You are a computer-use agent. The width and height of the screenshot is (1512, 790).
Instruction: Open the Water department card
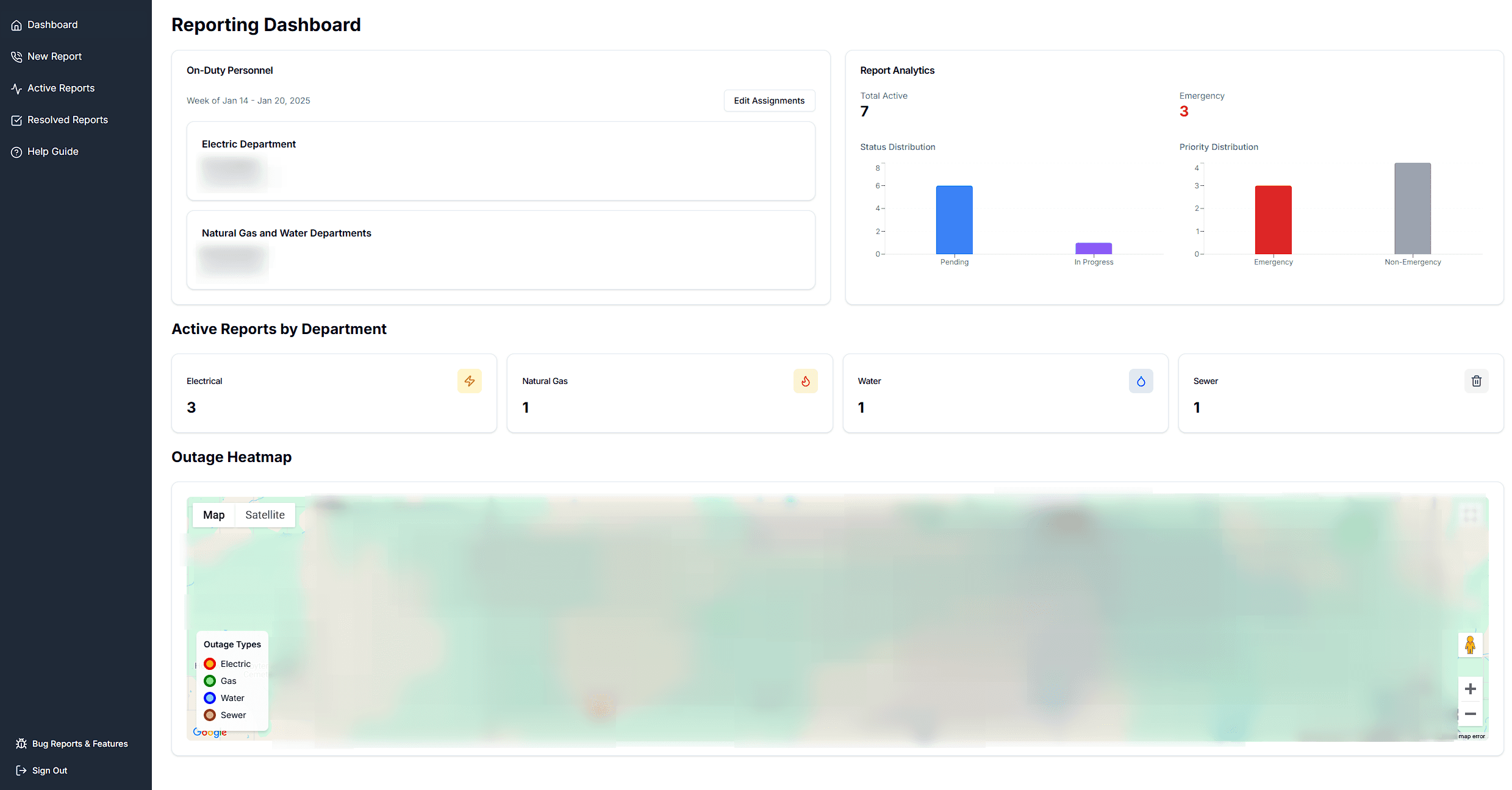(1005, 393)
